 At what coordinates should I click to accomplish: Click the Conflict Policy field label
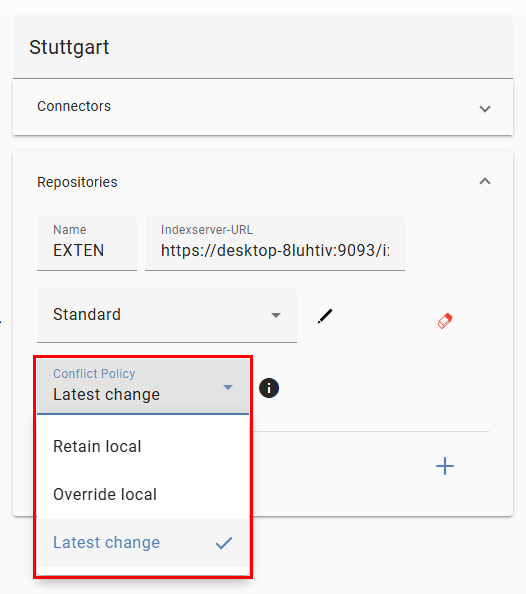click(94, 374)
